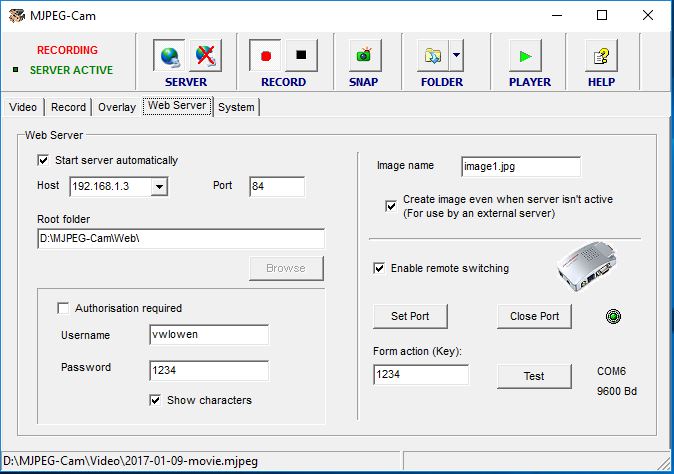
Task: Open the video folder icon
Action: pyautogui.click(x=433, y=55)
